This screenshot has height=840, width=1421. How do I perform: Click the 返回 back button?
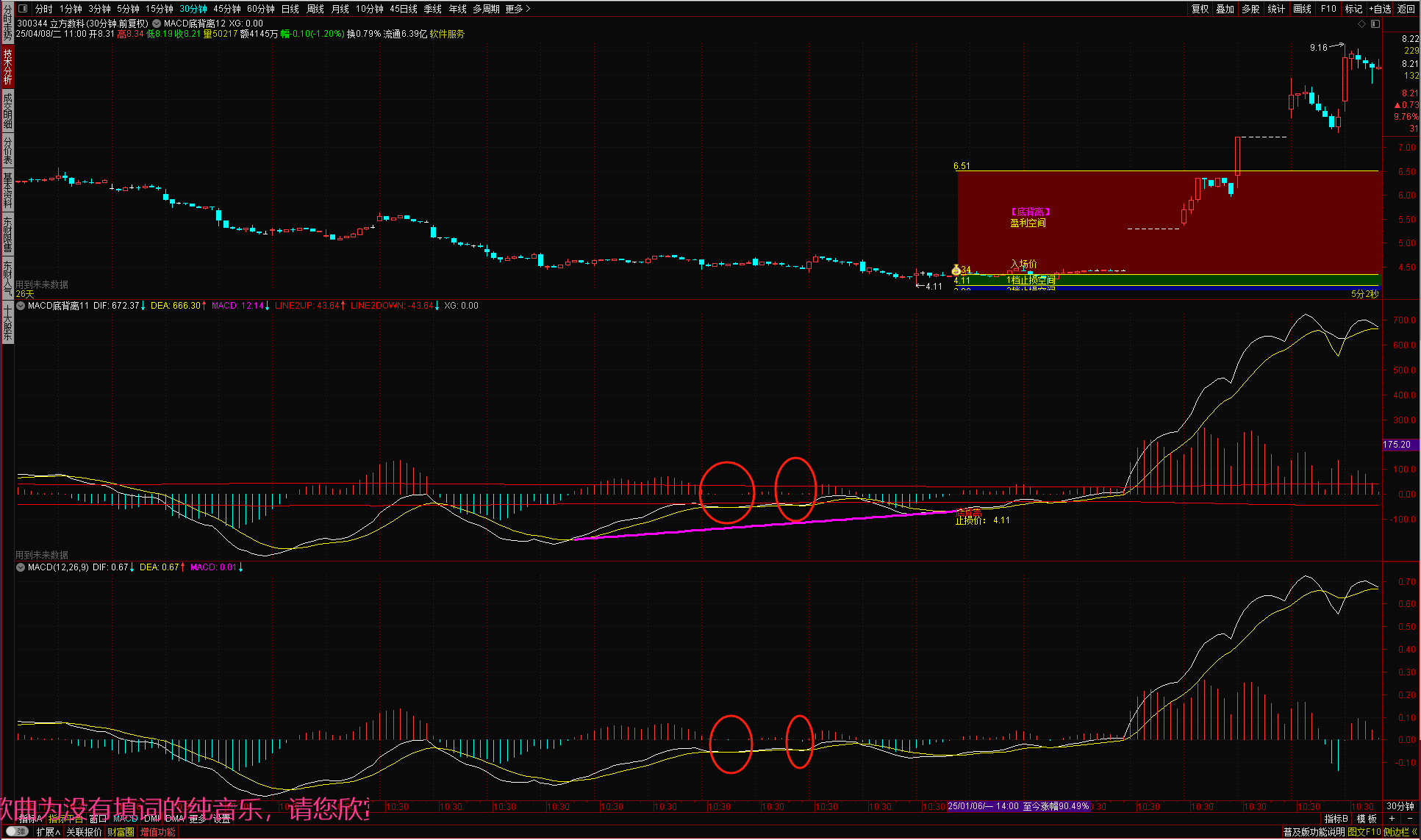[x=1406, y=9]
